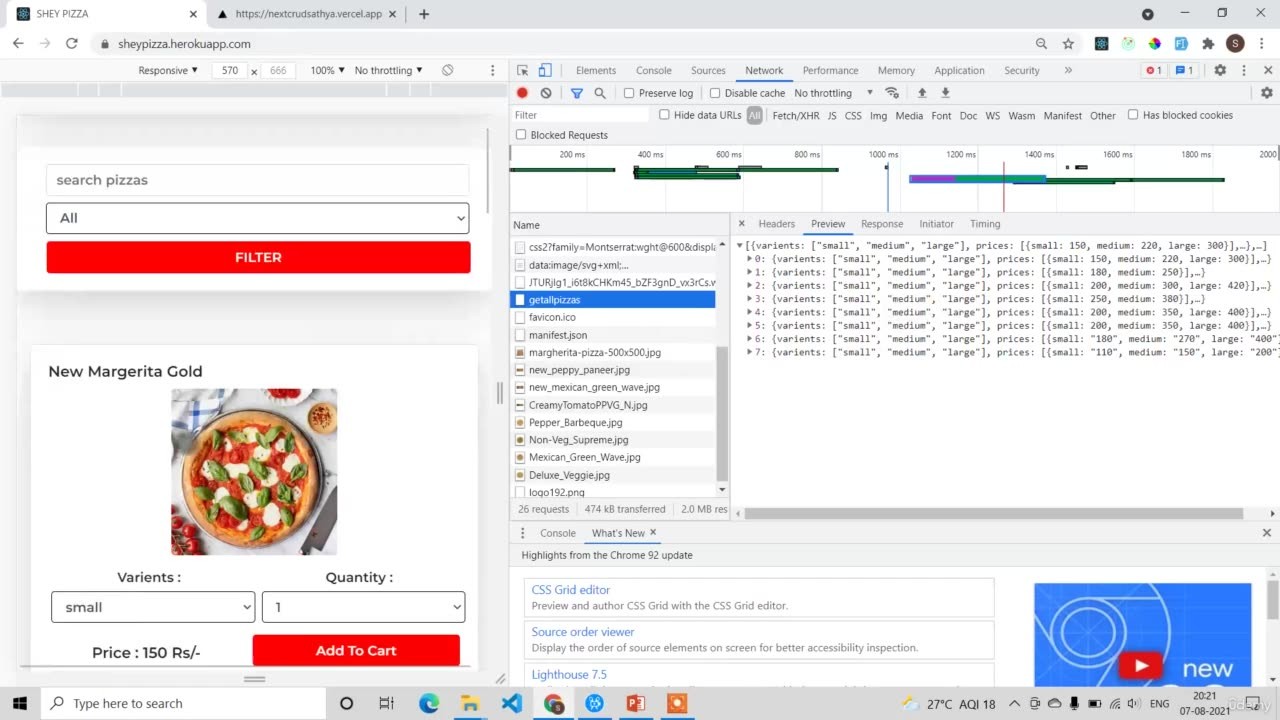This screenshot has width=1280, height=720.
Task: Open the network panel settings gear
Action: pos(1267,93)
